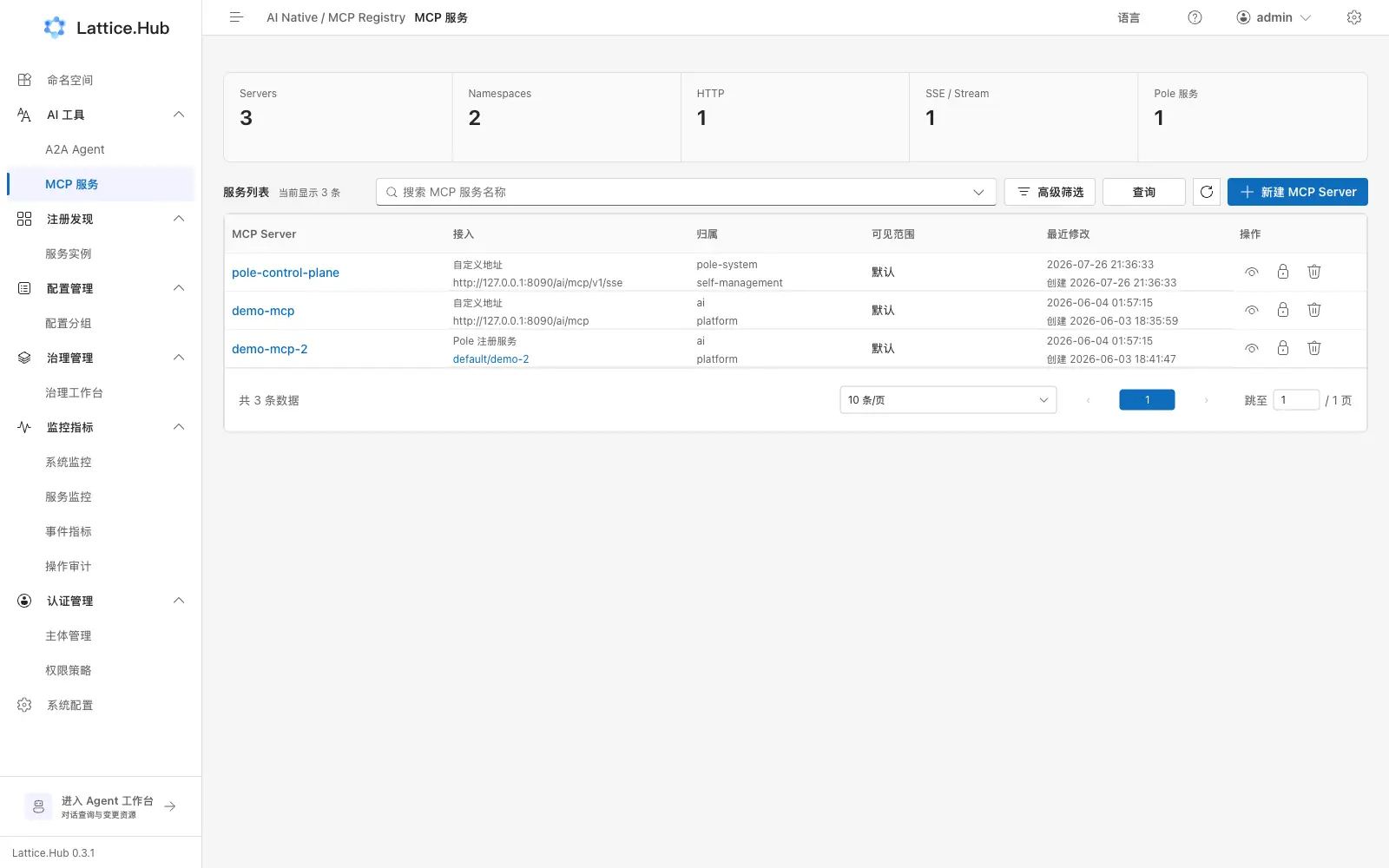
Task: Open 系统监控 menu item
Action: pyautogui.click(x=101, y=462)
